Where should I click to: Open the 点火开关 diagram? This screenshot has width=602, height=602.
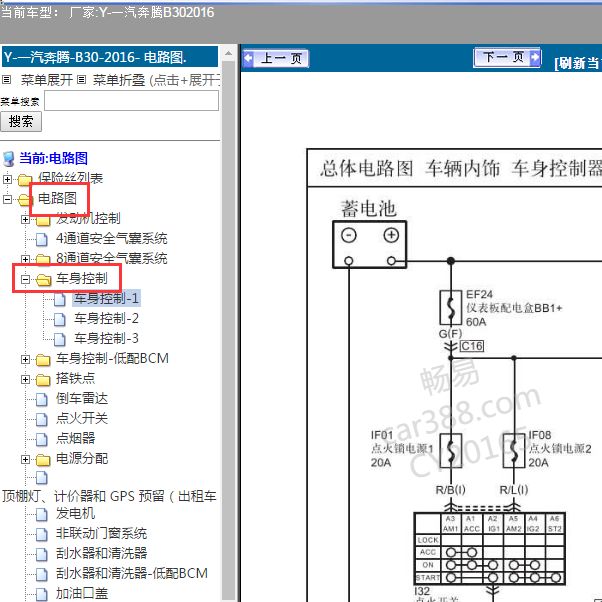coord(82,418)
